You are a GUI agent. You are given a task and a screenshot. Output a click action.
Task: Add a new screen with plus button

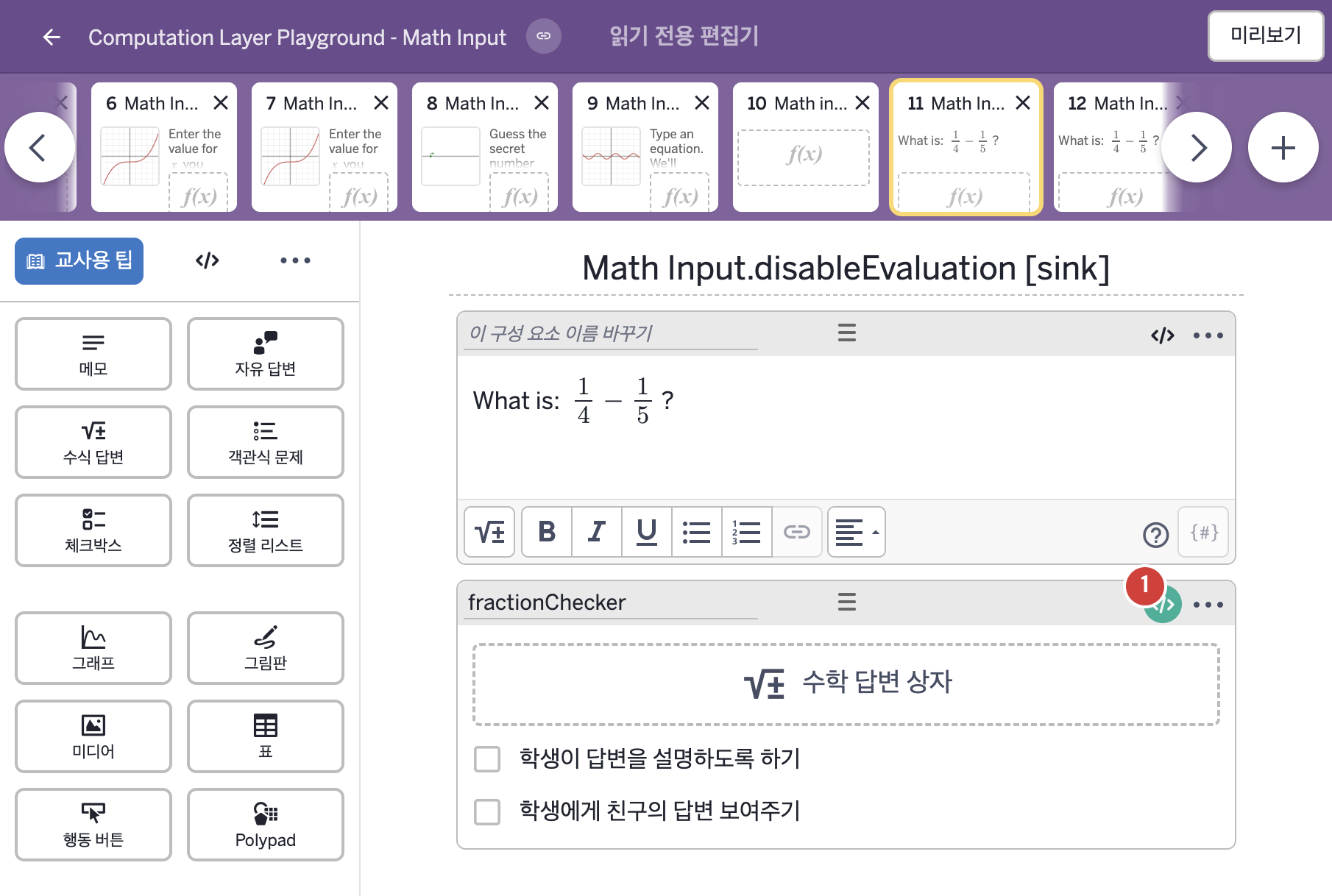click(x=1283, y=147)
